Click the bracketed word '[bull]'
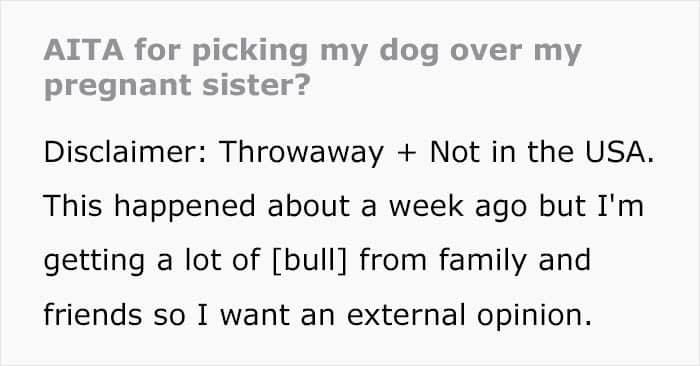Screen dimensions: 700x366 point(309,261)
